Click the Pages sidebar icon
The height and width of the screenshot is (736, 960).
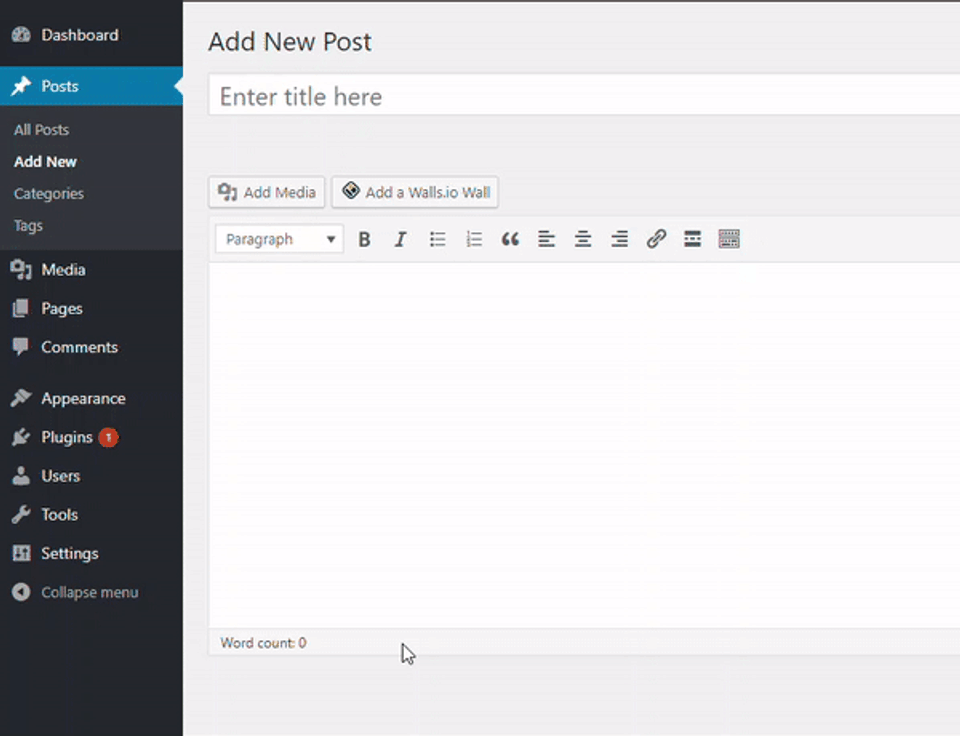pos(21,309)
